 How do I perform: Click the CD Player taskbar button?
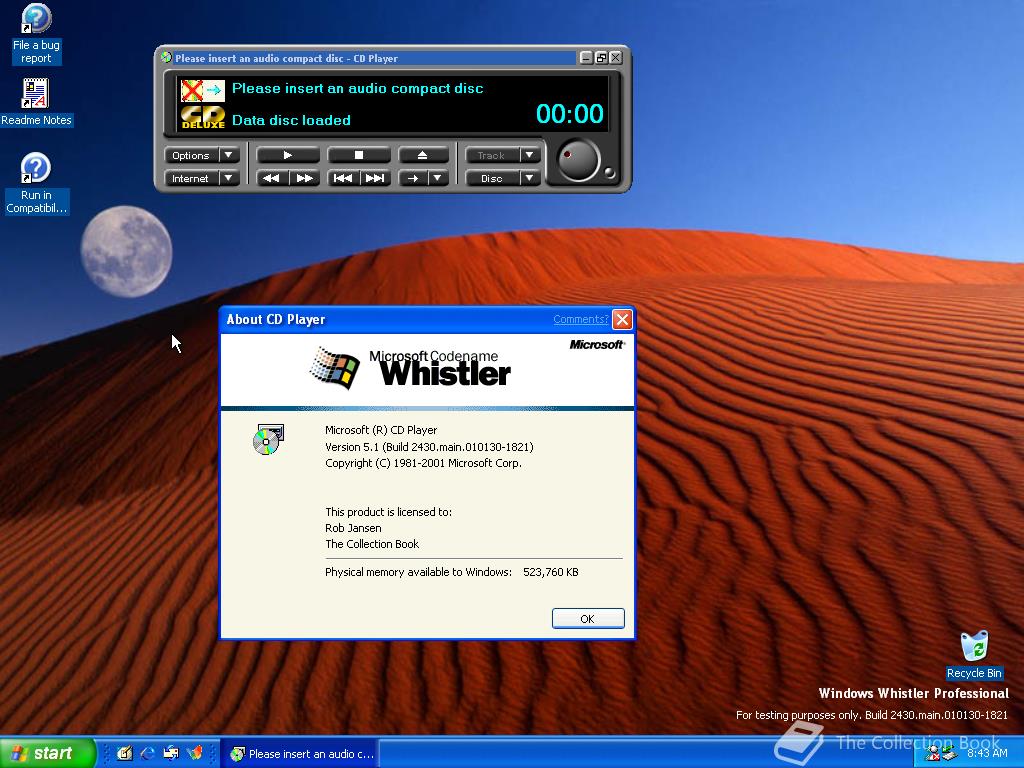(x=301, y=754)
